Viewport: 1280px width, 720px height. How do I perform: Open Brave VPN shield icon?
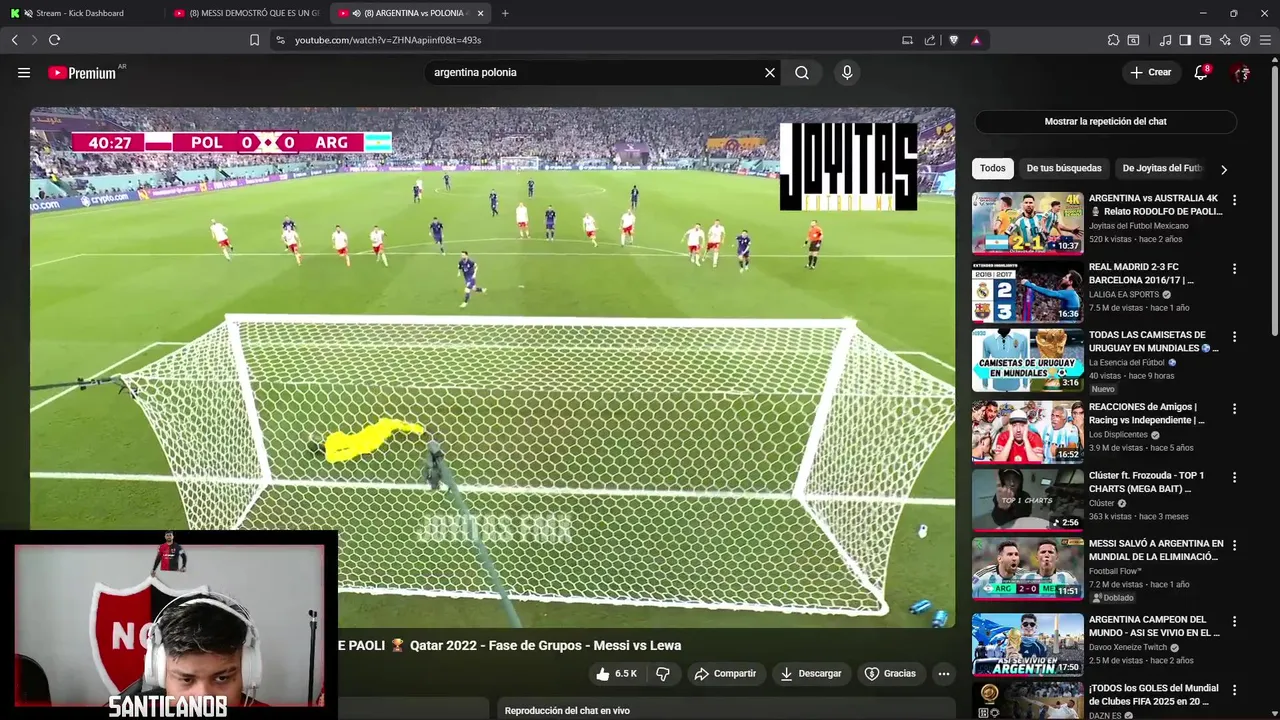[1245, 40]
